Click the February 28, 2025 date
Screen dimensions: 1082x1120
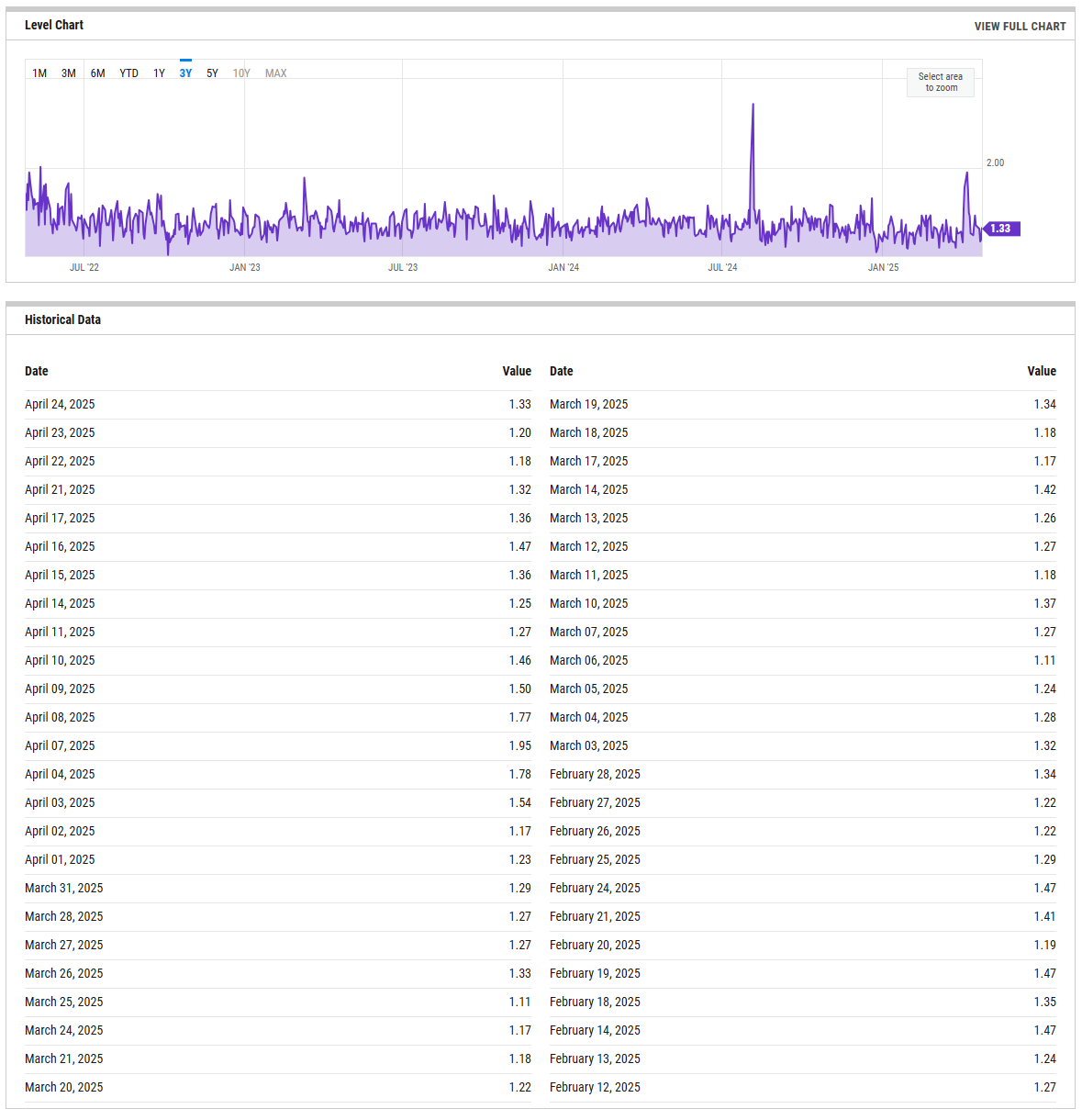(x=596, y=775)
